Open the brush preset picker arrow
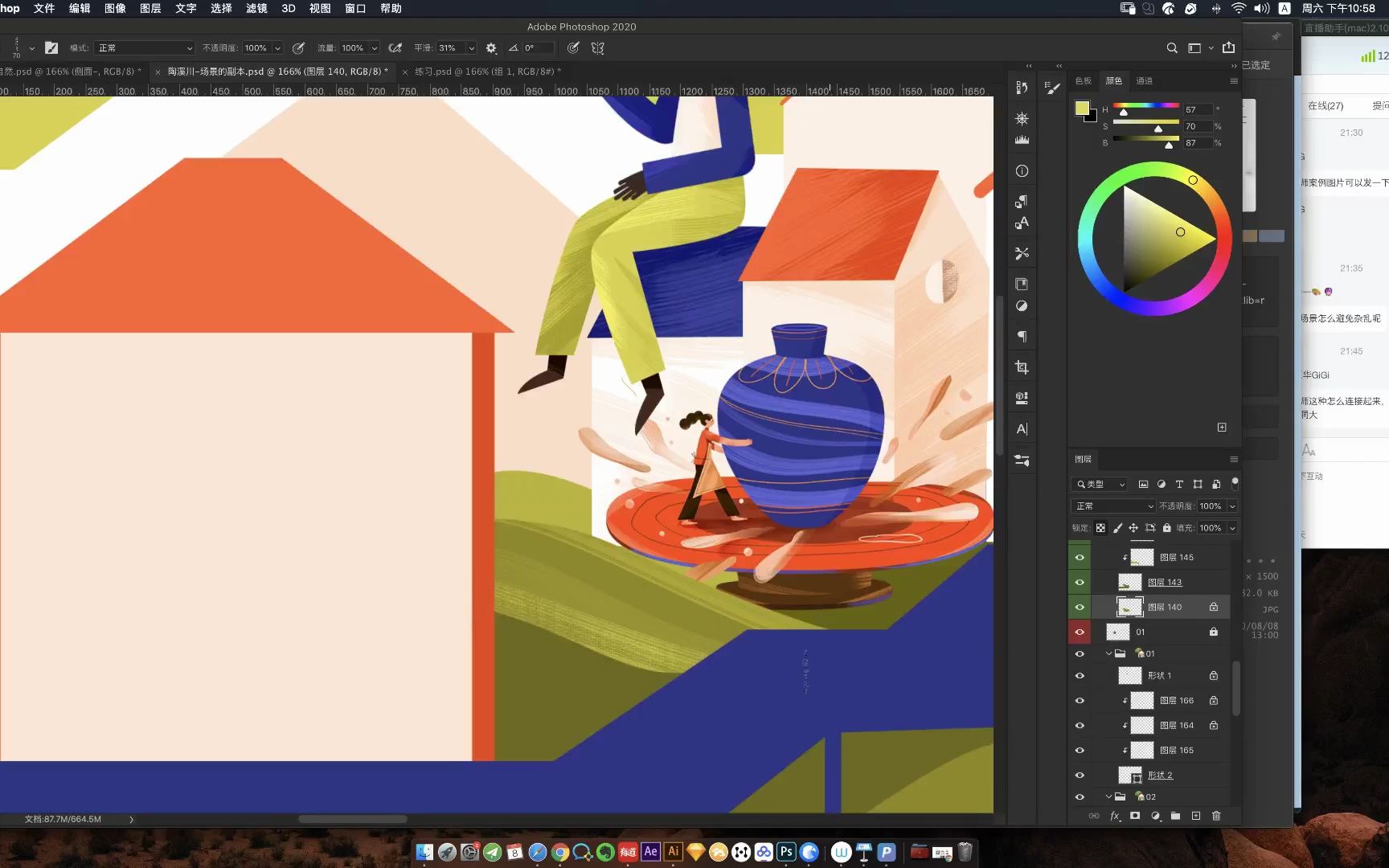 click(x=31, y=48)
